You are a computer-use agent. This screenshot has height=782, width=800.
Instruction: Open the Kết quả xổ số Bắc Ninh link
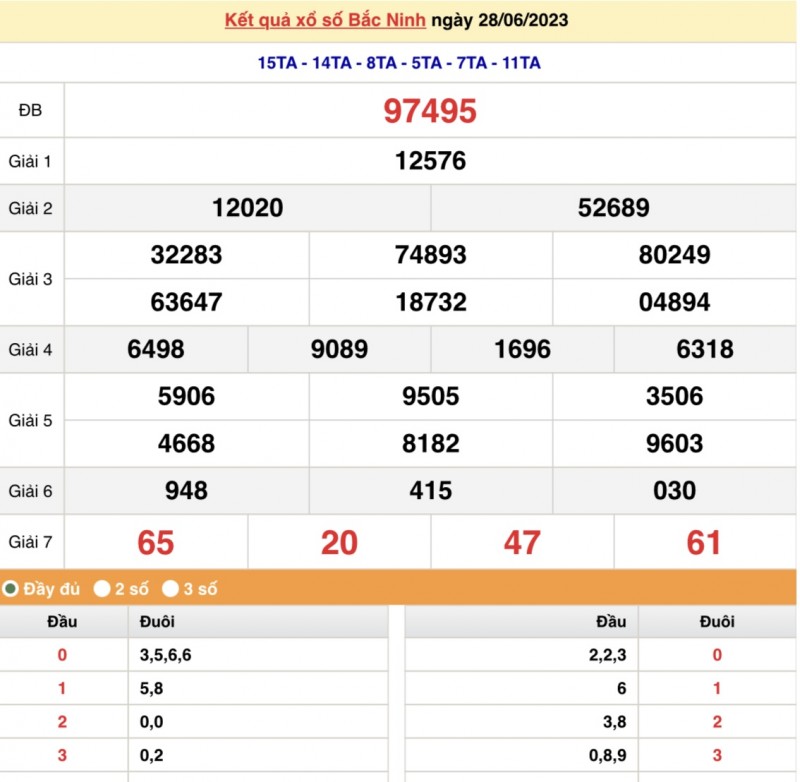pos(326,20)
